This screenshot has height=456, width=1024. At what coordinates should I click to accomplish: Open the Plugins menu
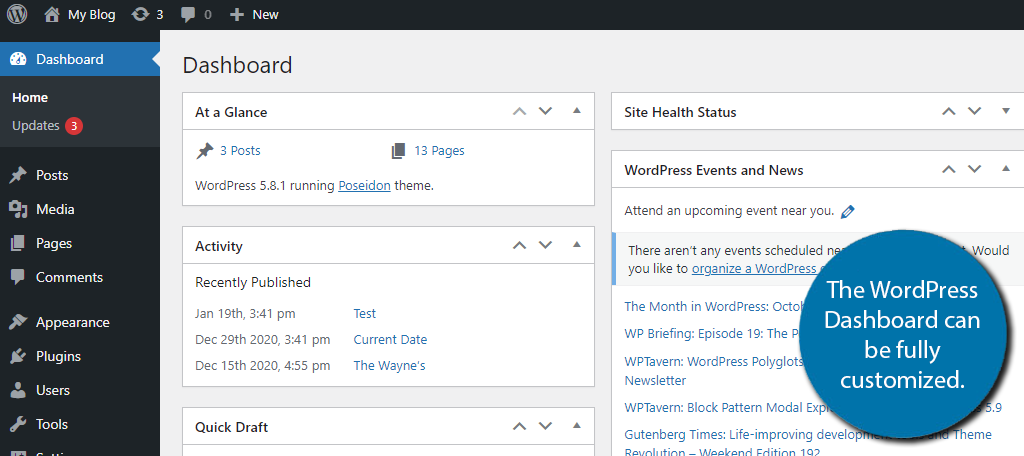tap(80, 356)
